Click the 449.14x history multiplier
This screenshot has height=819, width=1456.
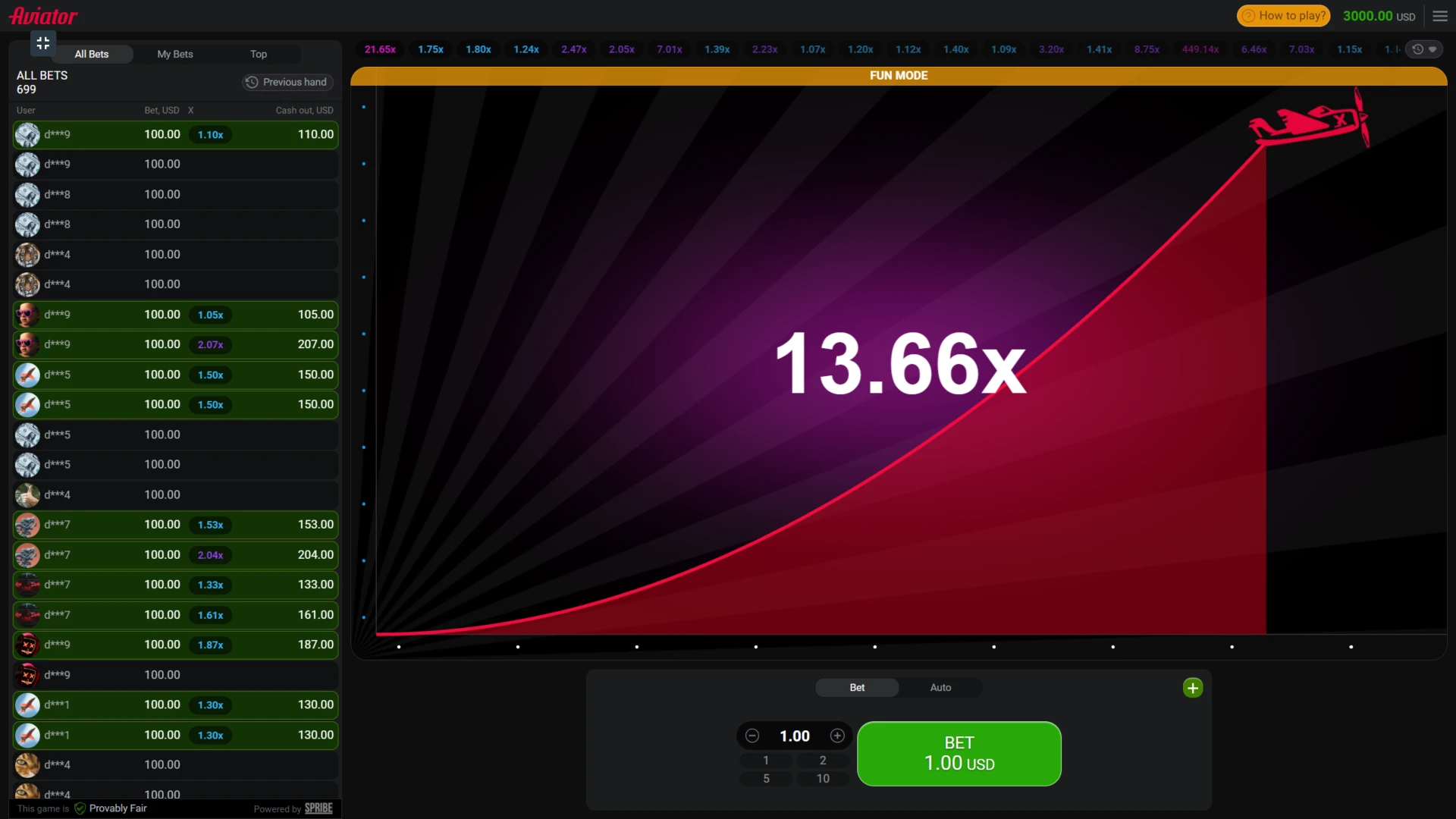point(1200,49)
